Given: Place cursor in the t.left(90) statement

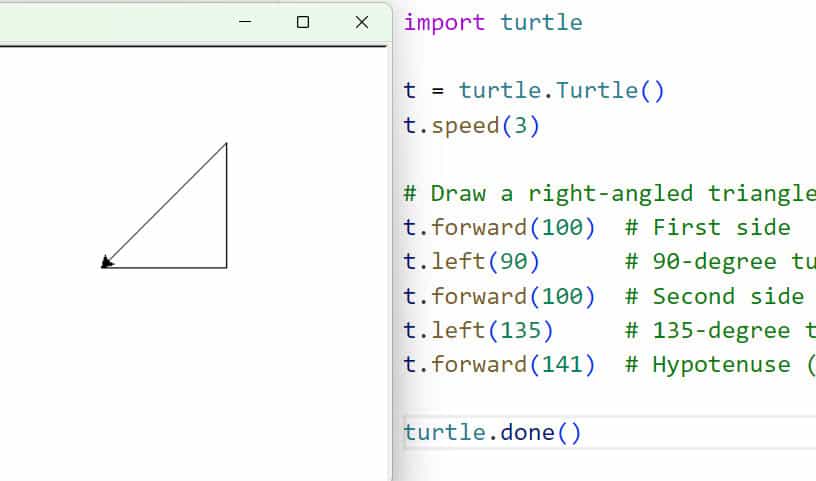Looking at the screenshot, I should (471, 261).
